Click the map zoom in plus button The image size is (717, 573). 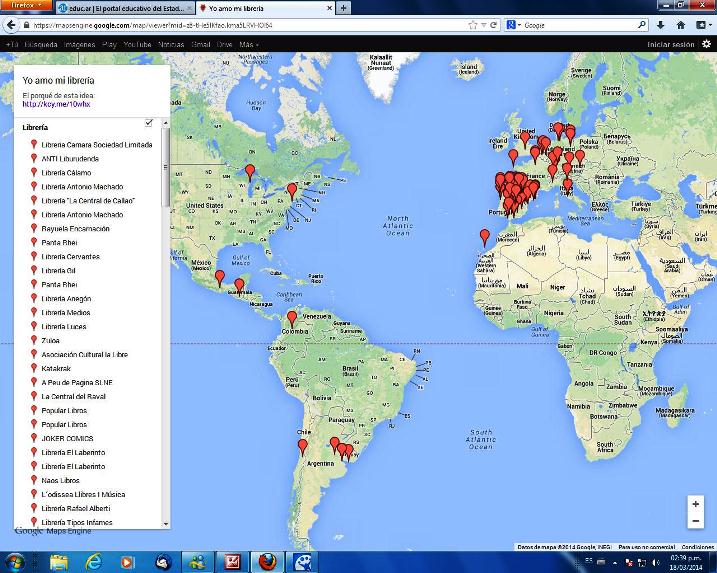point(695,504)
